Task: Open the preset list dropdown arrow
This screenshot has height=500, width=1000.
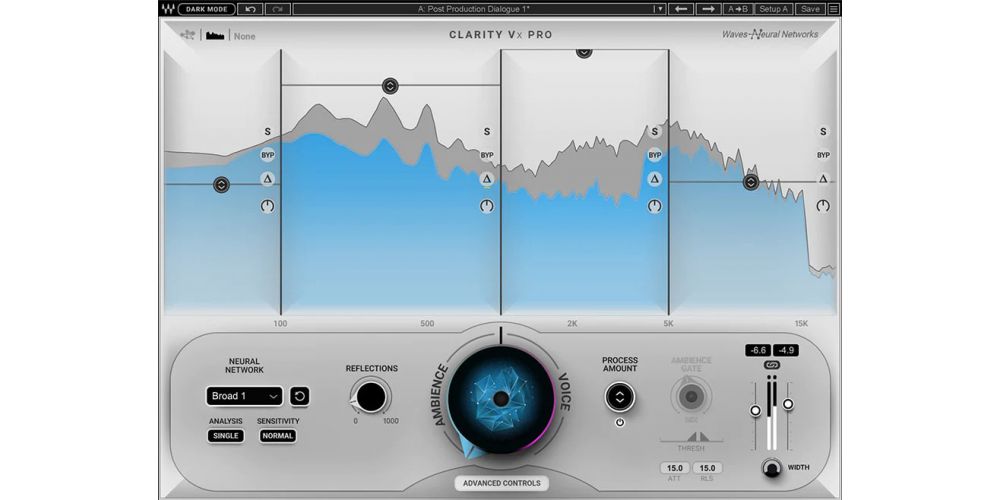Action: (x=659, y=9)
